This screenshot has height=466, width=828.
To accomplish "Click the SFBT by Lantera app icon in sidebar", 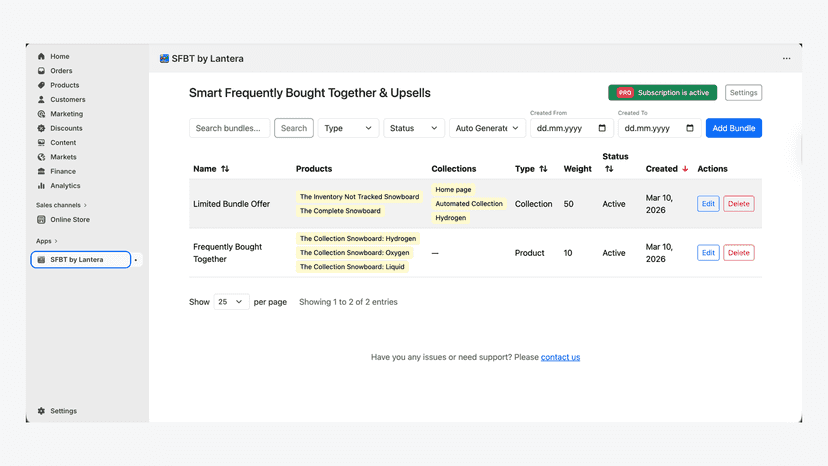I will point(41,259).
